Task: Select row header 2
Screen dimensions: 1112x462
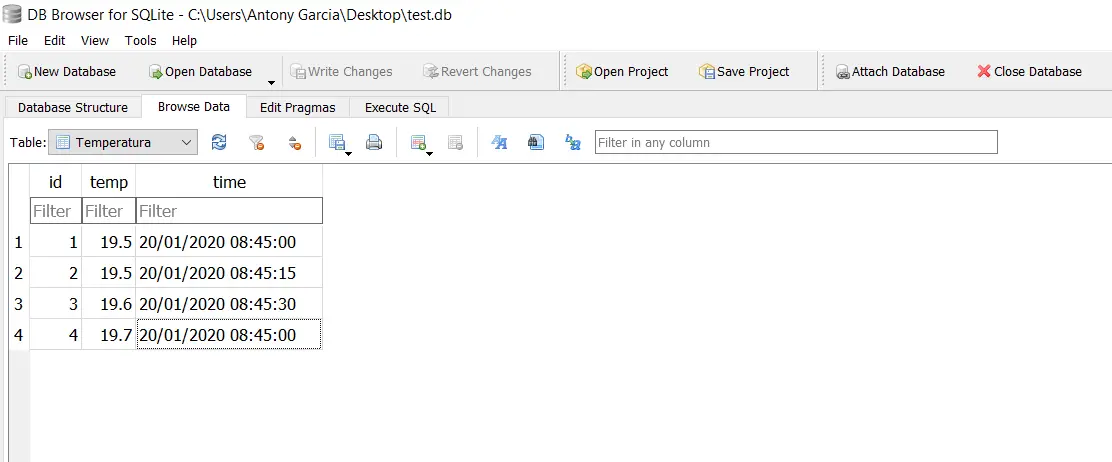Action: tap(18, 273)
